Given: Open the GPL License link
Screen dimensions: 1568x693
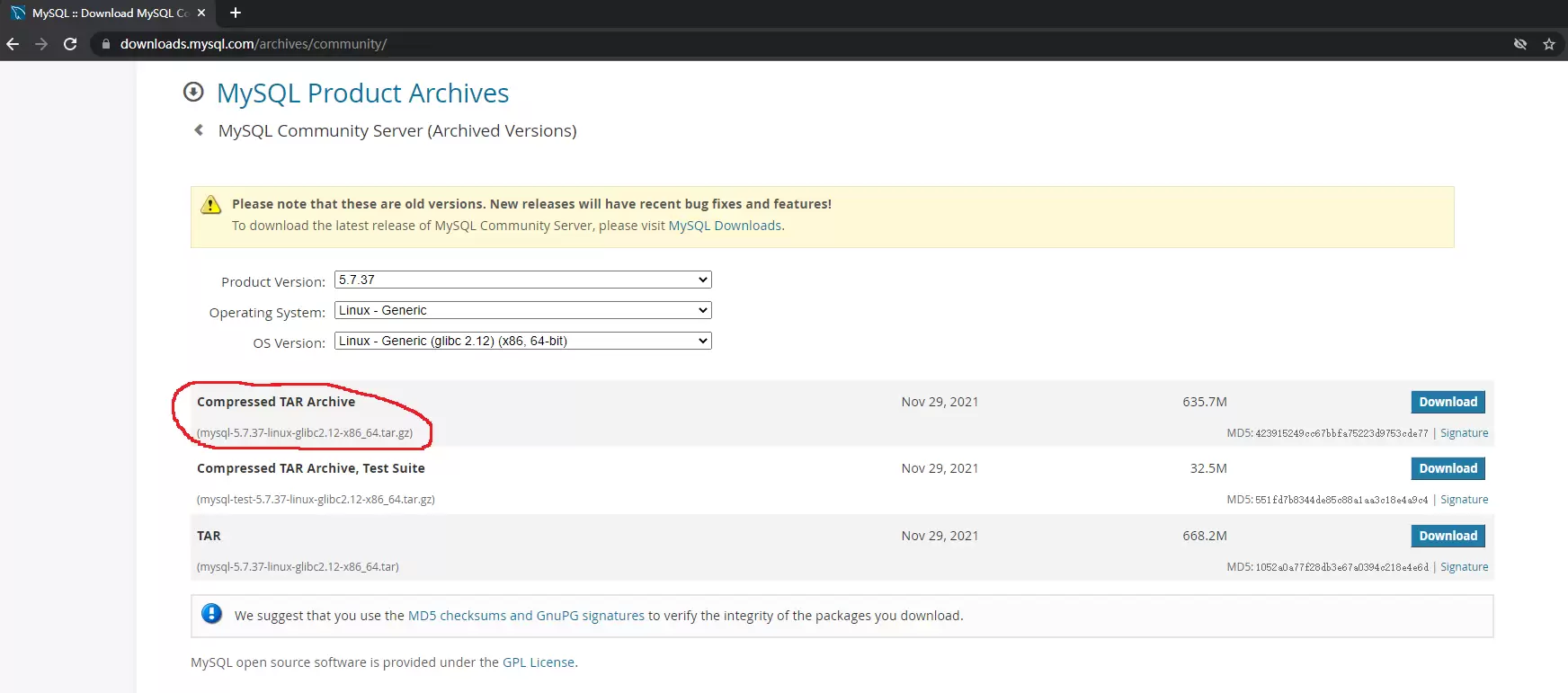Looking at the screenshot, I should coord(539,662).
